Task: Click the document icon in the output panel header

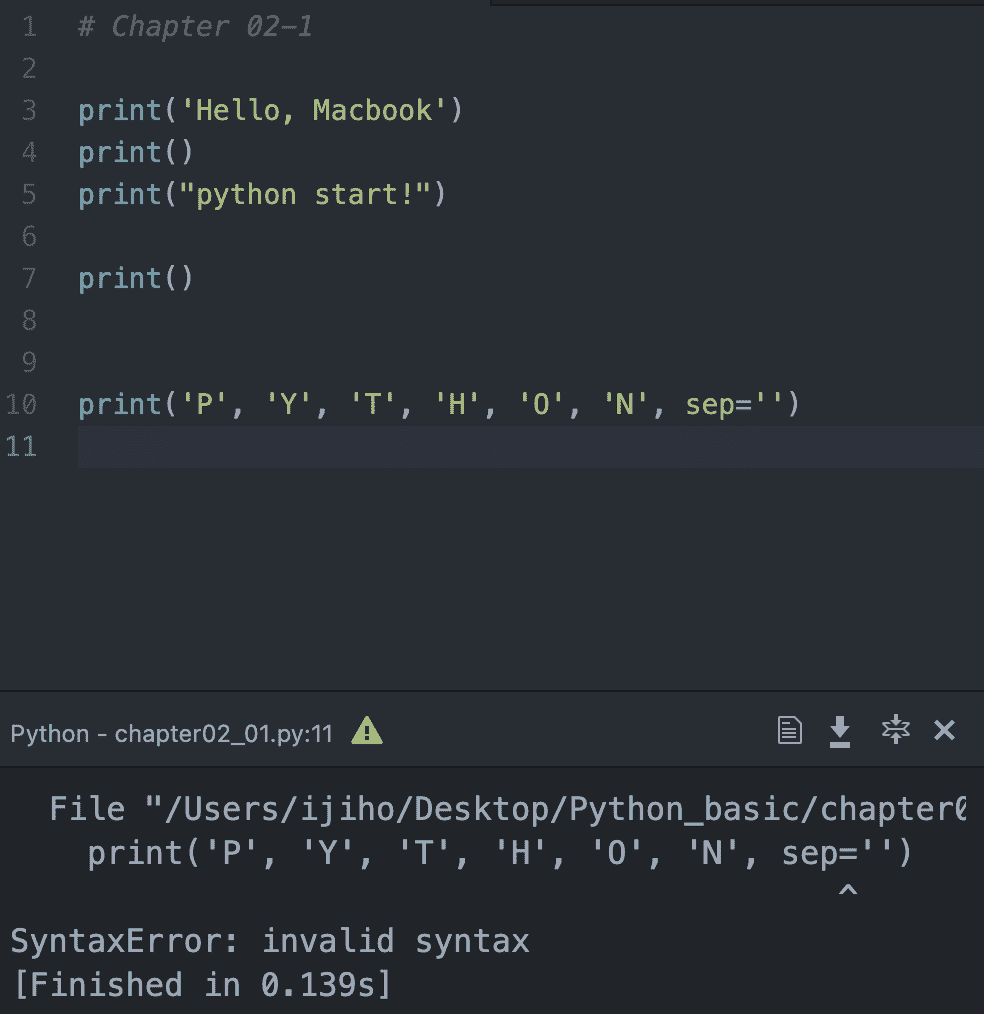Action: (x=790, y=731)
